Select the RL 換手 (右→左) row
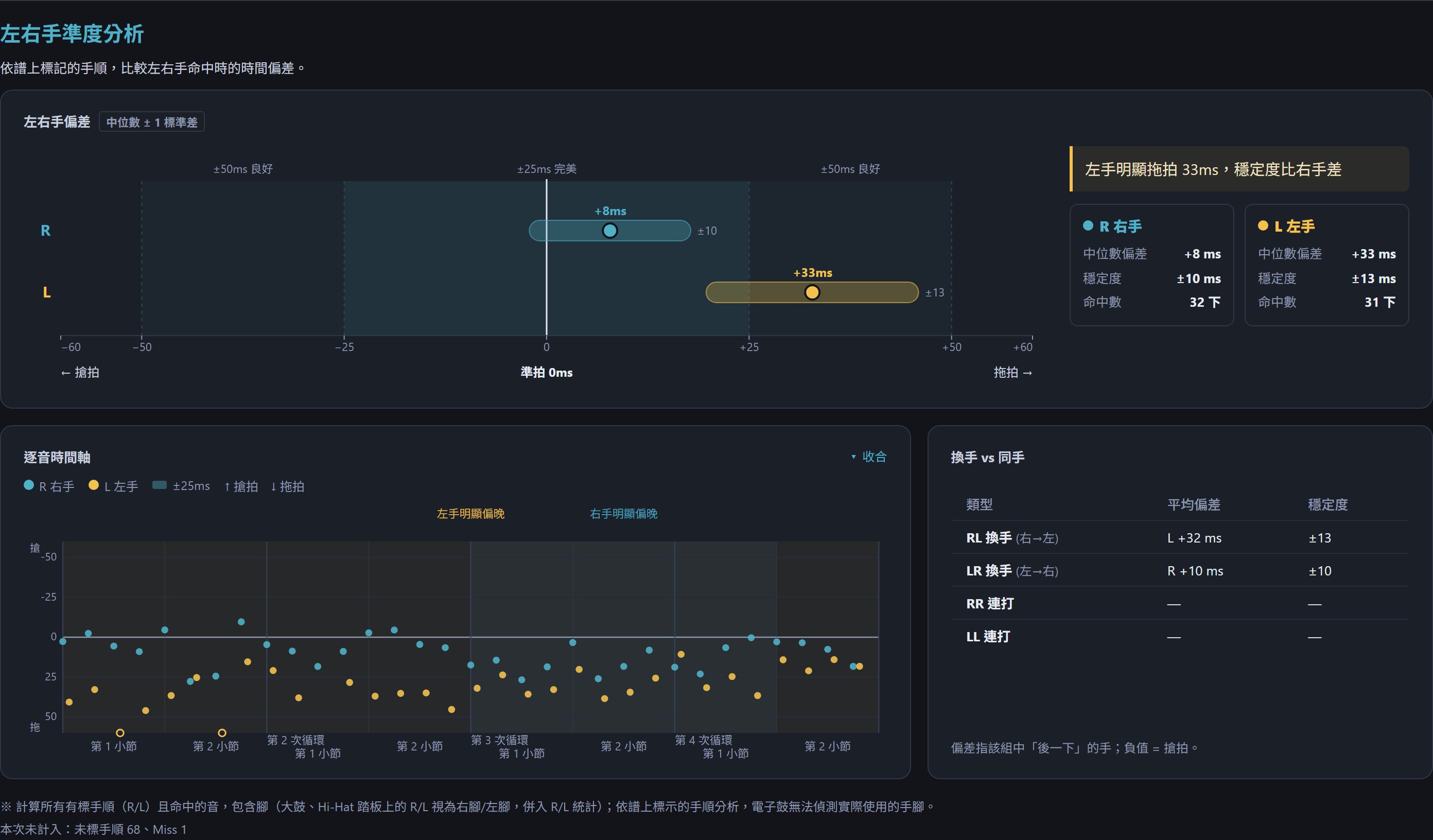 point(1180,537)
